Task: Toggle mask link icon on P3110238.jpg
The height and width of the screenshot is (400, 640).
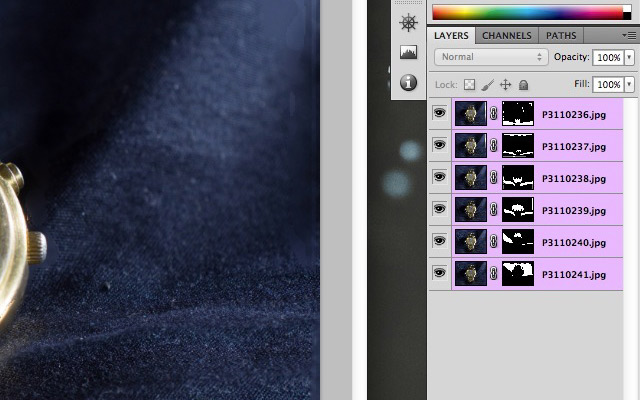Action: pyautogui.click(x=493, y=177)
